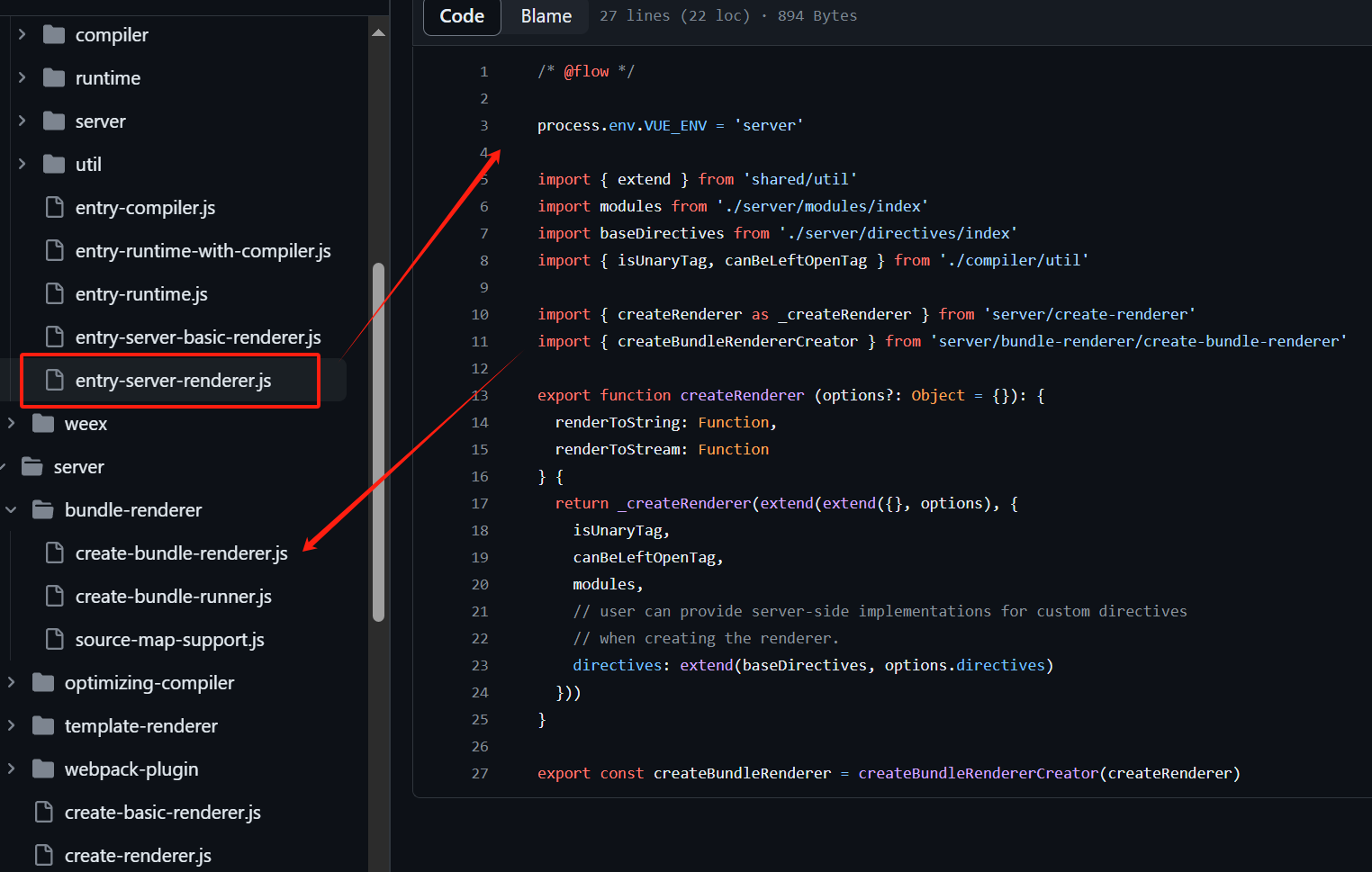Viewport: 1372px width, 872px height.
Task: Click the file icon for create-basic-renderer.js
Action: tap(43, 813)
